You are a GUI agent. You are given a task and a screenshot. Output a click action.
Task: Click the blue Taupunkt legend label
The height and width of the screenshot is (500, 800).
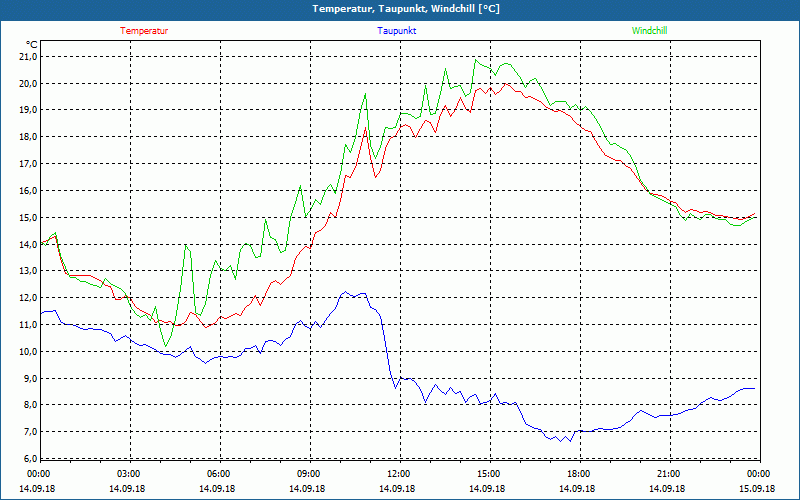397,30
